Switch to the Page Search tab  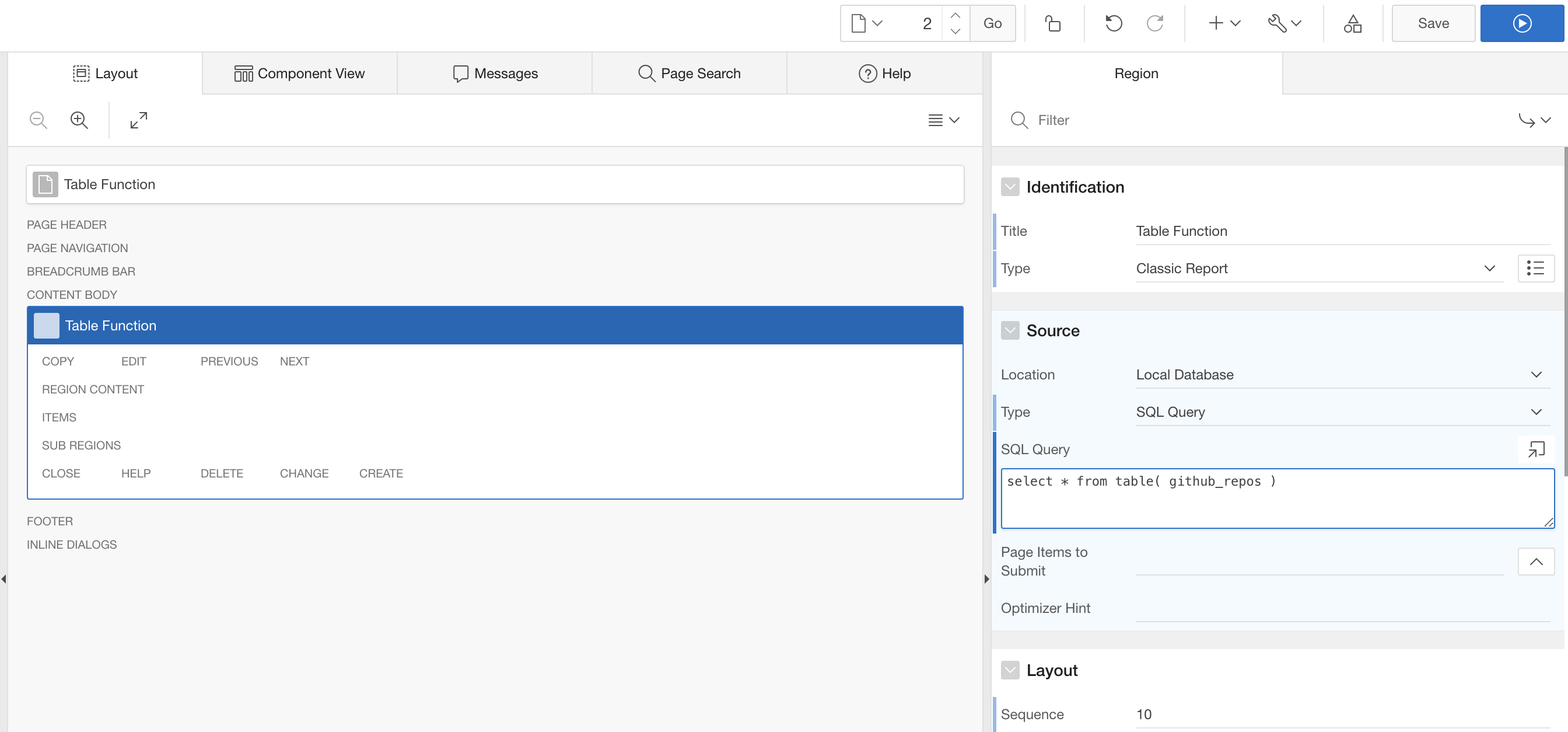coord(689,74)
